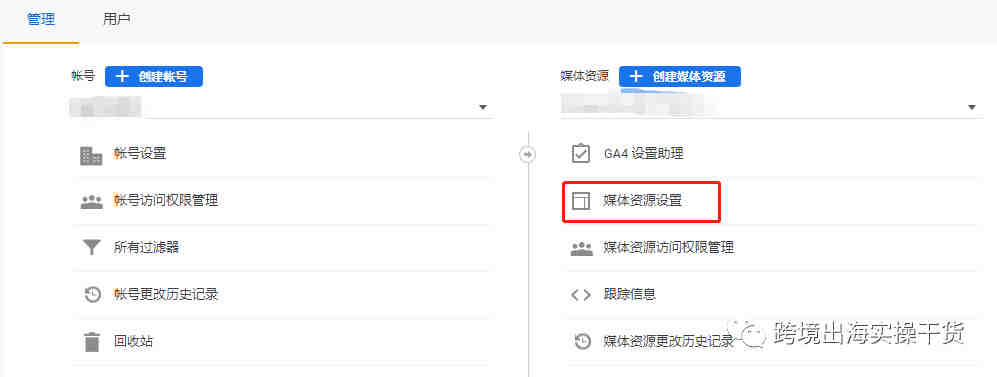997x377 pixels.
Task: Click the people icon beside 帐号访问权限管理
Action: 92,202
